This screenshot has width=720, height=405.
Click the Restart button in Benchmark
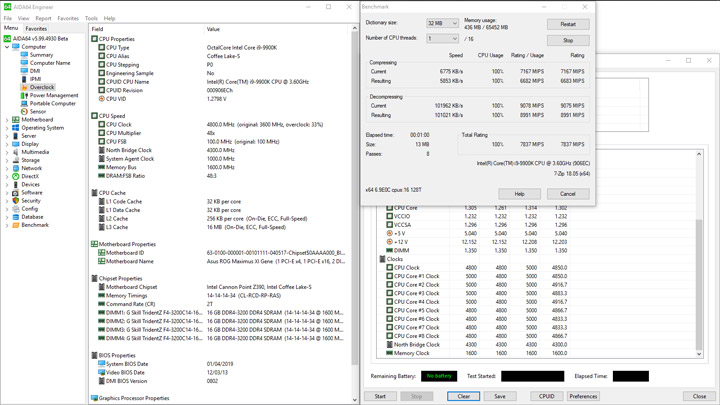pyautogui.click(x=568, y=24)
